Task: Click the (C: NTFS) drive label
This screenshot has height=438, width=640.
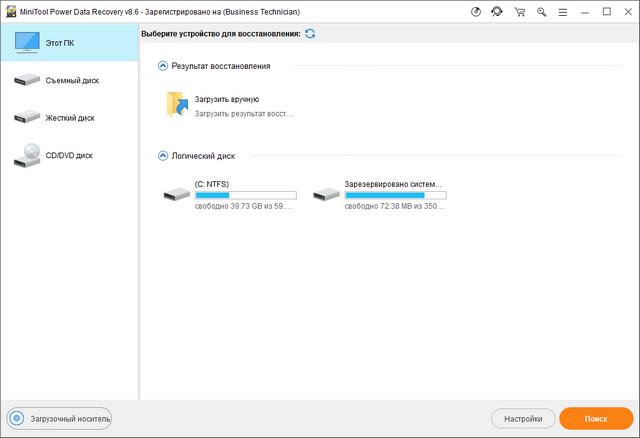Action: tap(211, 184)
